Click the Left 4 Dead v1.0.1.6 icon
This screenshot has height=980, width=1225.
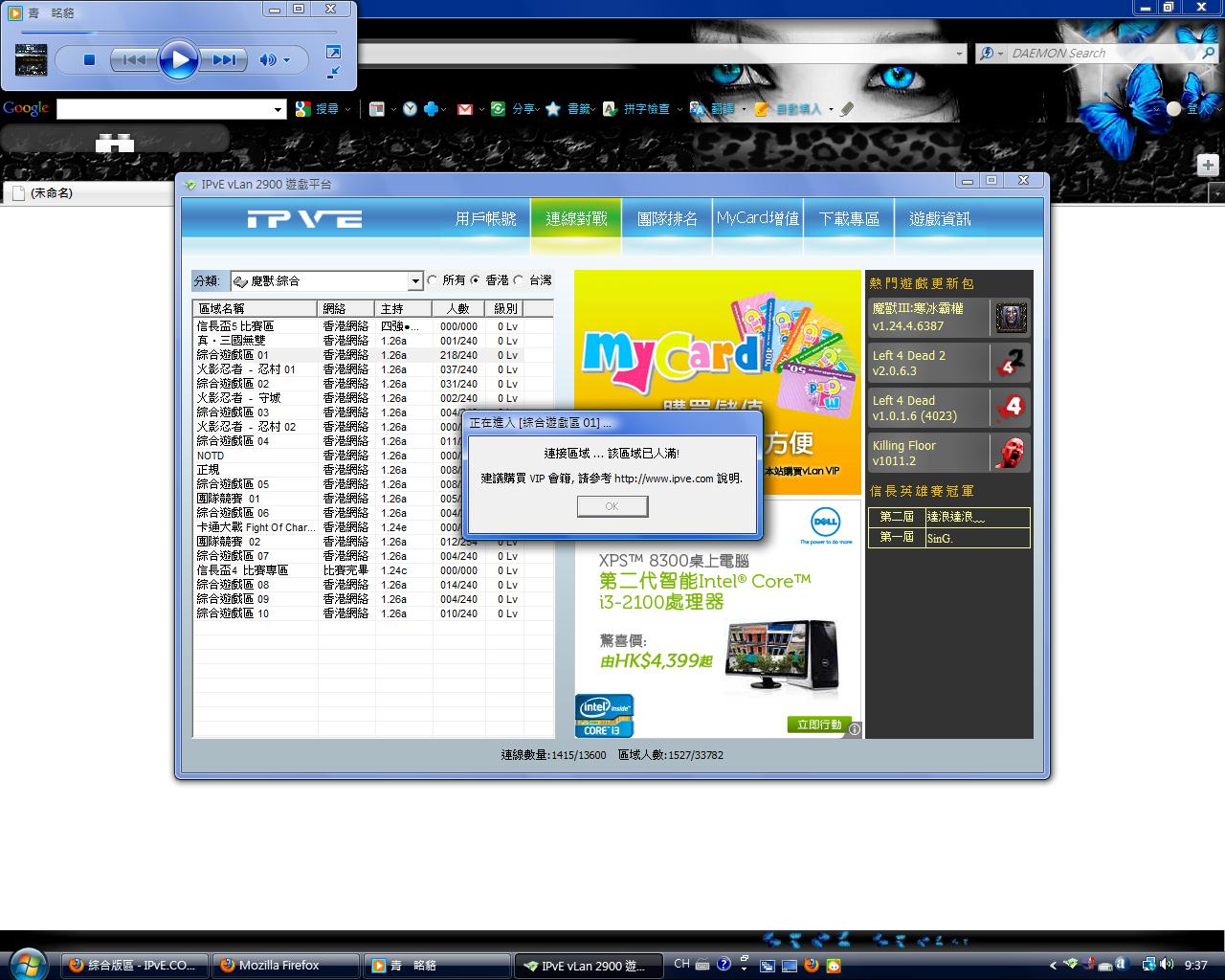1011,408
